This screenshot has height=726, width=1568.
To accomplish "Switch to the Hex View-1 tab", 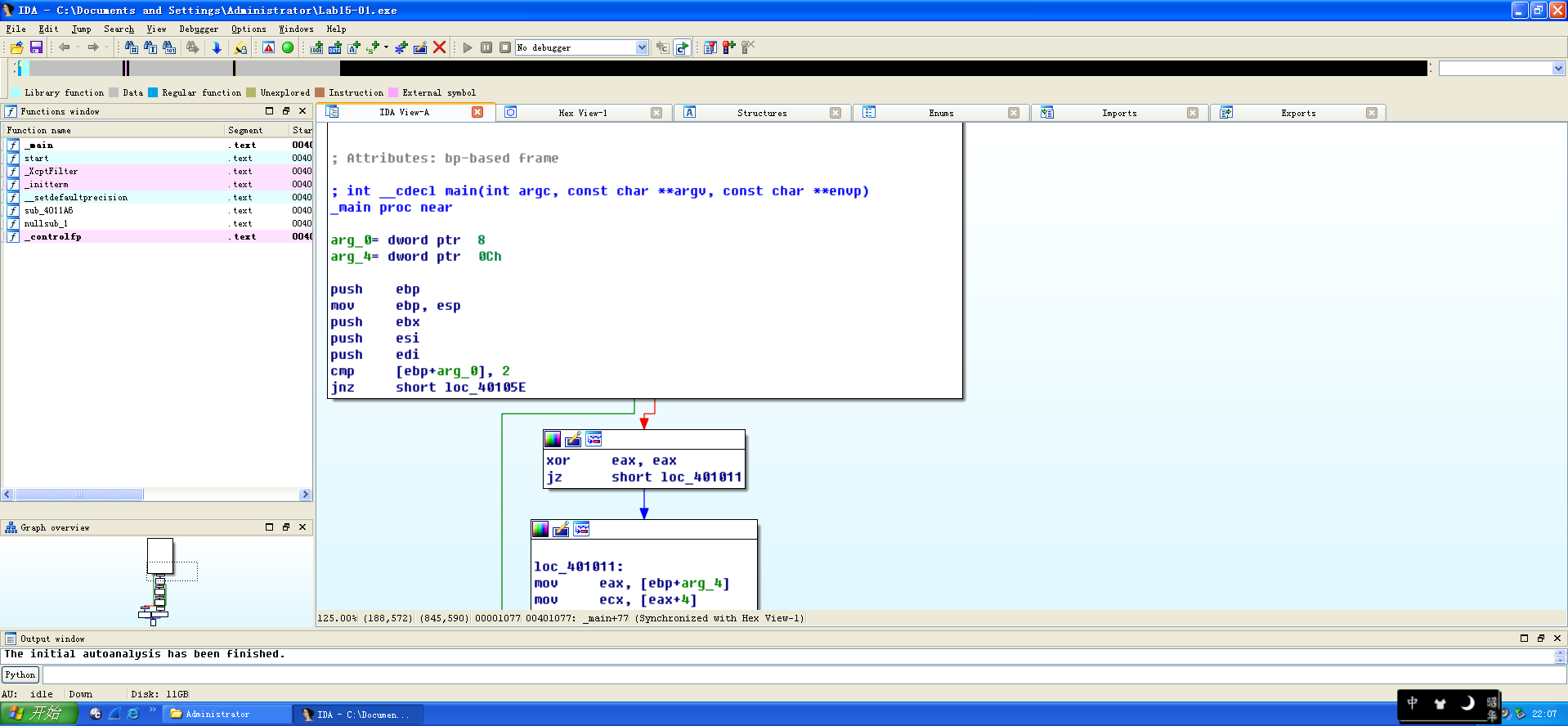I will click(583, 113).
